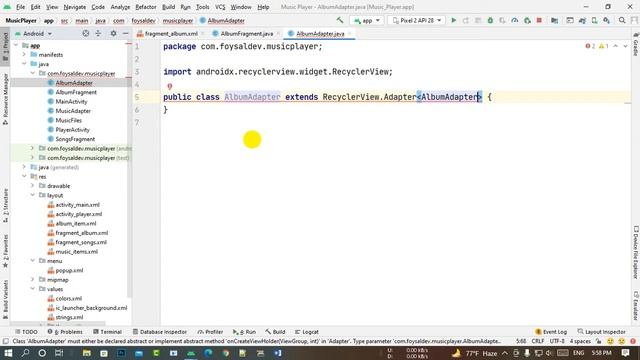Open the Build Variants side tab
Screen dimensions: 640x360
[5, 299]
